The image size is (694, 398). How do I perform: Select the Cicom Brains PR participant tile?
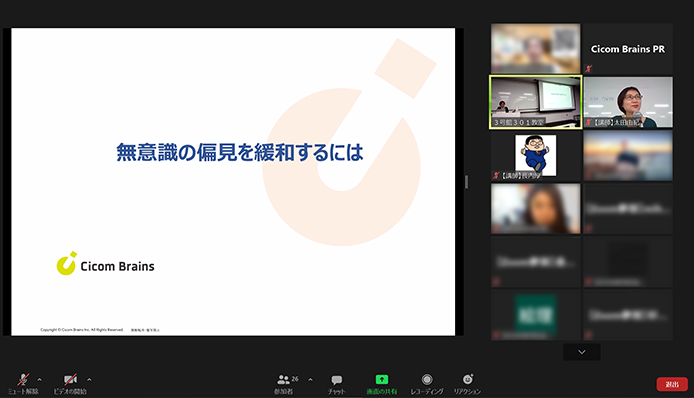[628, 49]
